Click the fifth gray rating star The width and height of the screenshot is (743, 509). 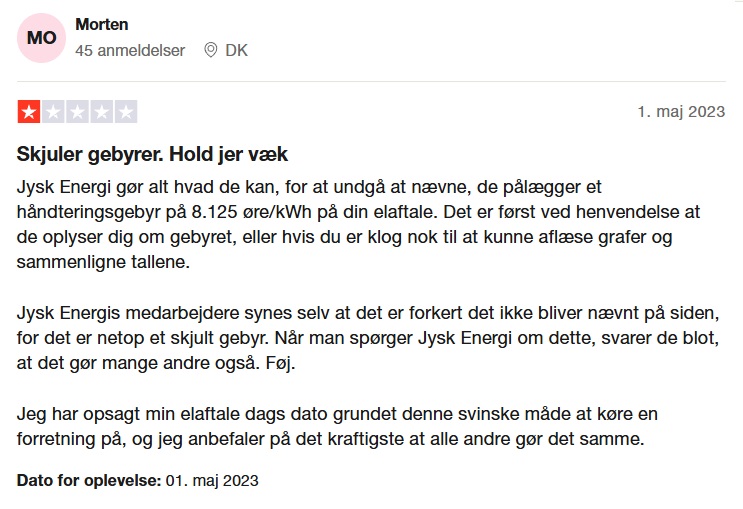point(126,112)
